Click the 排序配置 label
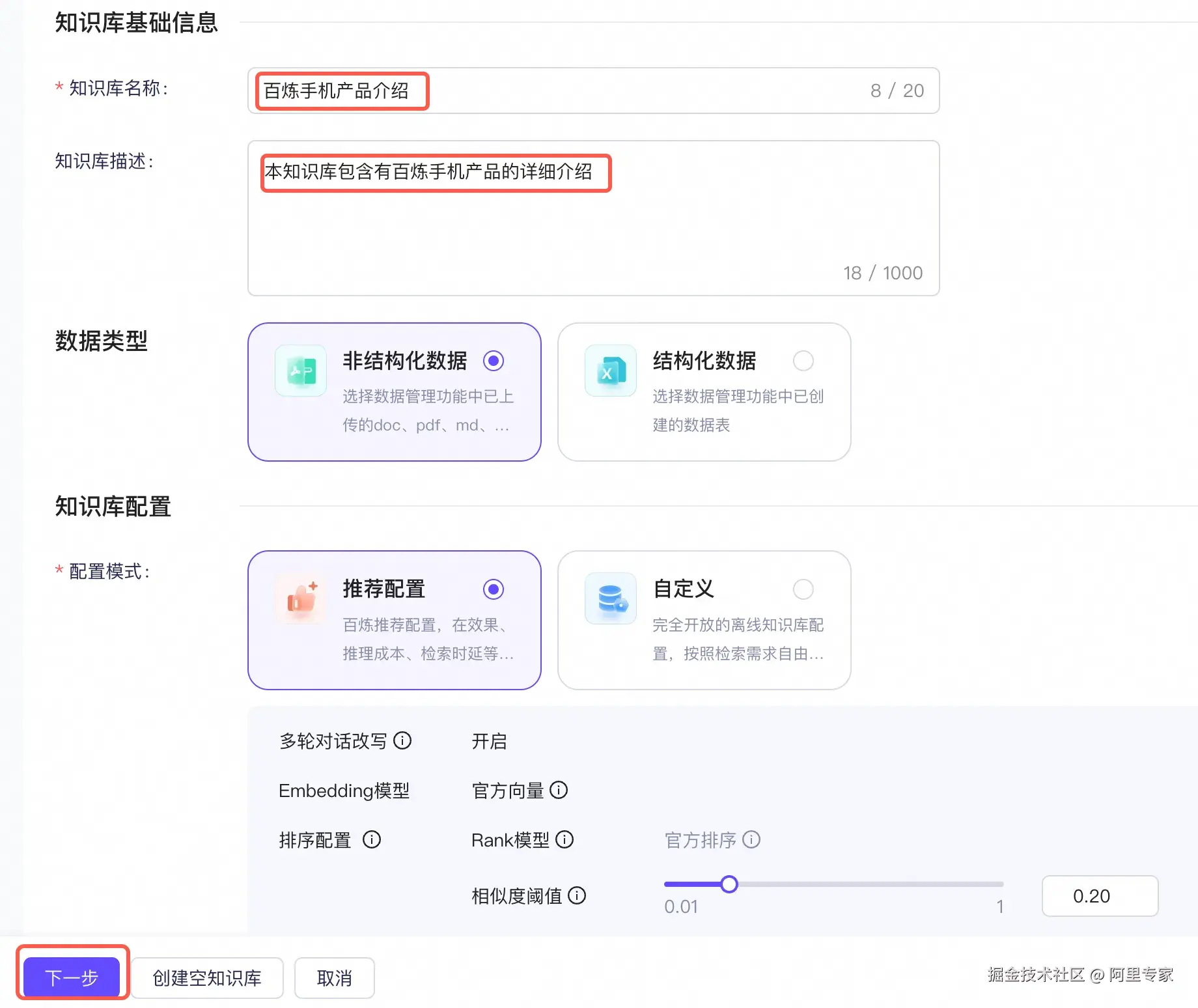This screenshot has height=1008, width=1198. [x=315, y=840]
